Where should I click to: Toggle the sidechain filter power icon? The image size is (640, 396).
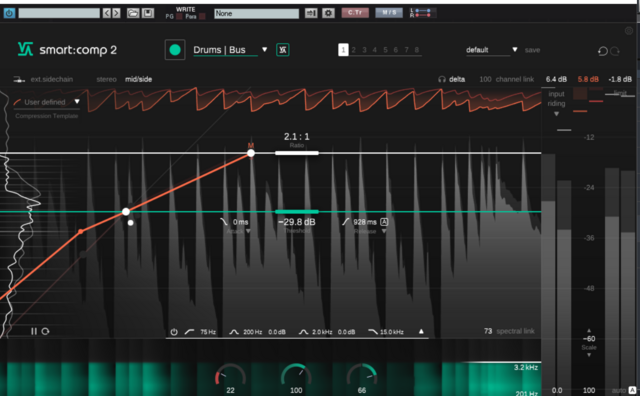point(174,332)
